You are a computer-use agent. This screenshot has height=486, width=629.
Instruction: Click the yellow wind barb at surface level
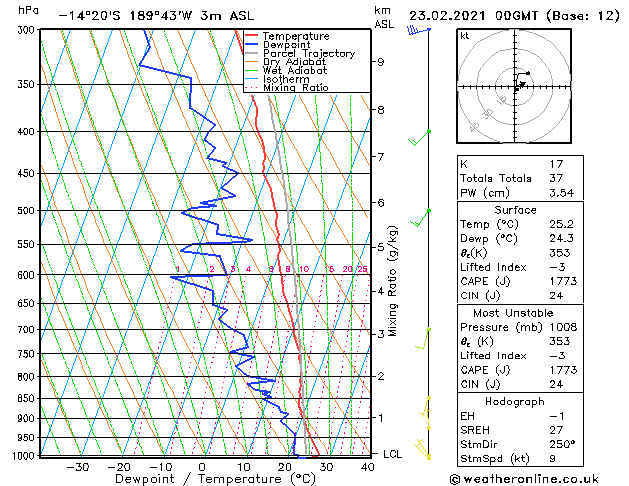pyautogui.click(x=422, y=449)
